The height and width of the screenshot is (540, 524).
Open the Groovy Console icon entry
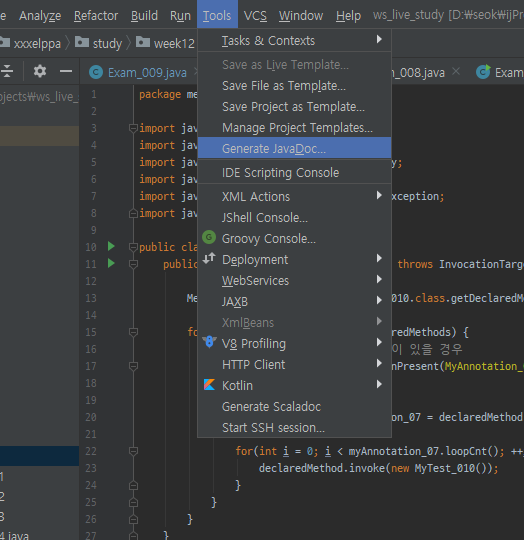[209, 238]
